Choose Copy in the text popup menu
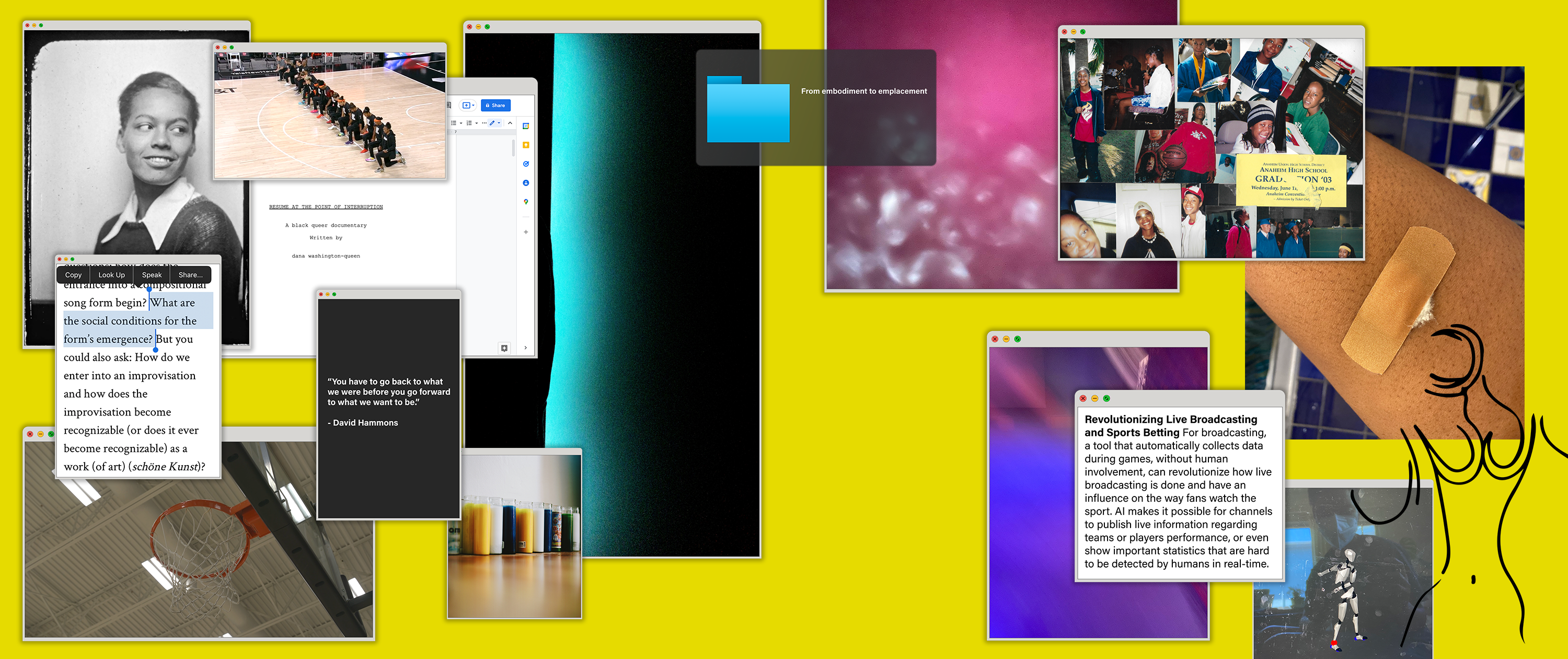Screen dimensions: 1568x659 point(73,275)
